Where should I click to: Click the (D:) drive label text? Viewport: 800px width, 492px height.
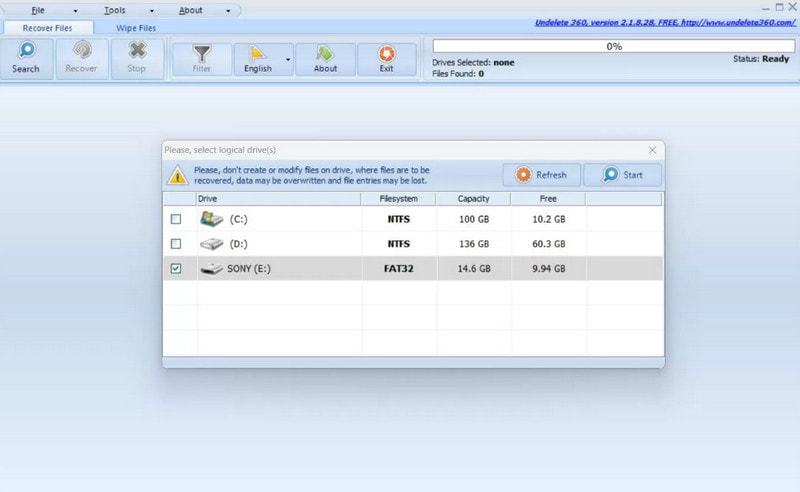click(x=238, y=244)
